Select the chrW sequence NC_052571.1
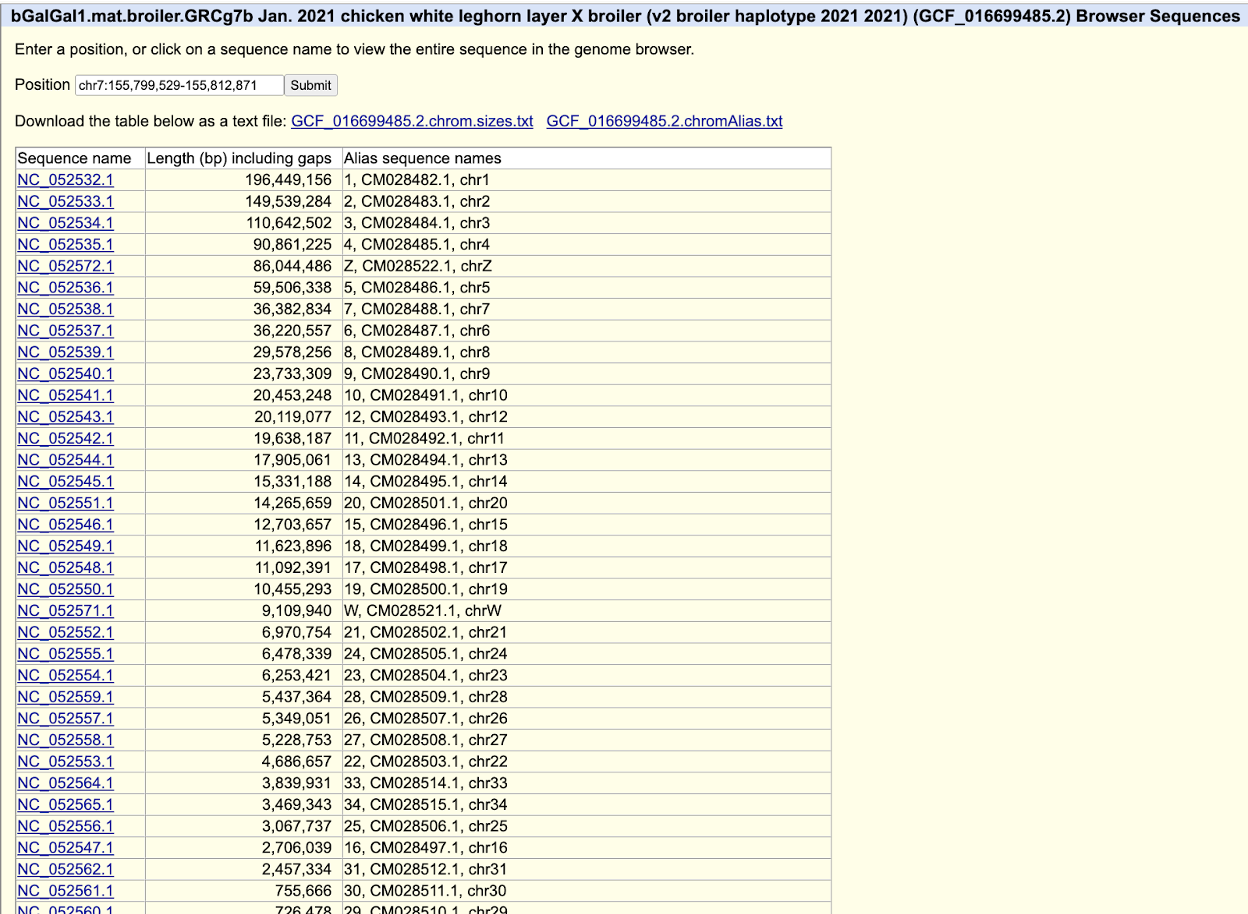The image size is (1248, 914). tap(65, 611)
